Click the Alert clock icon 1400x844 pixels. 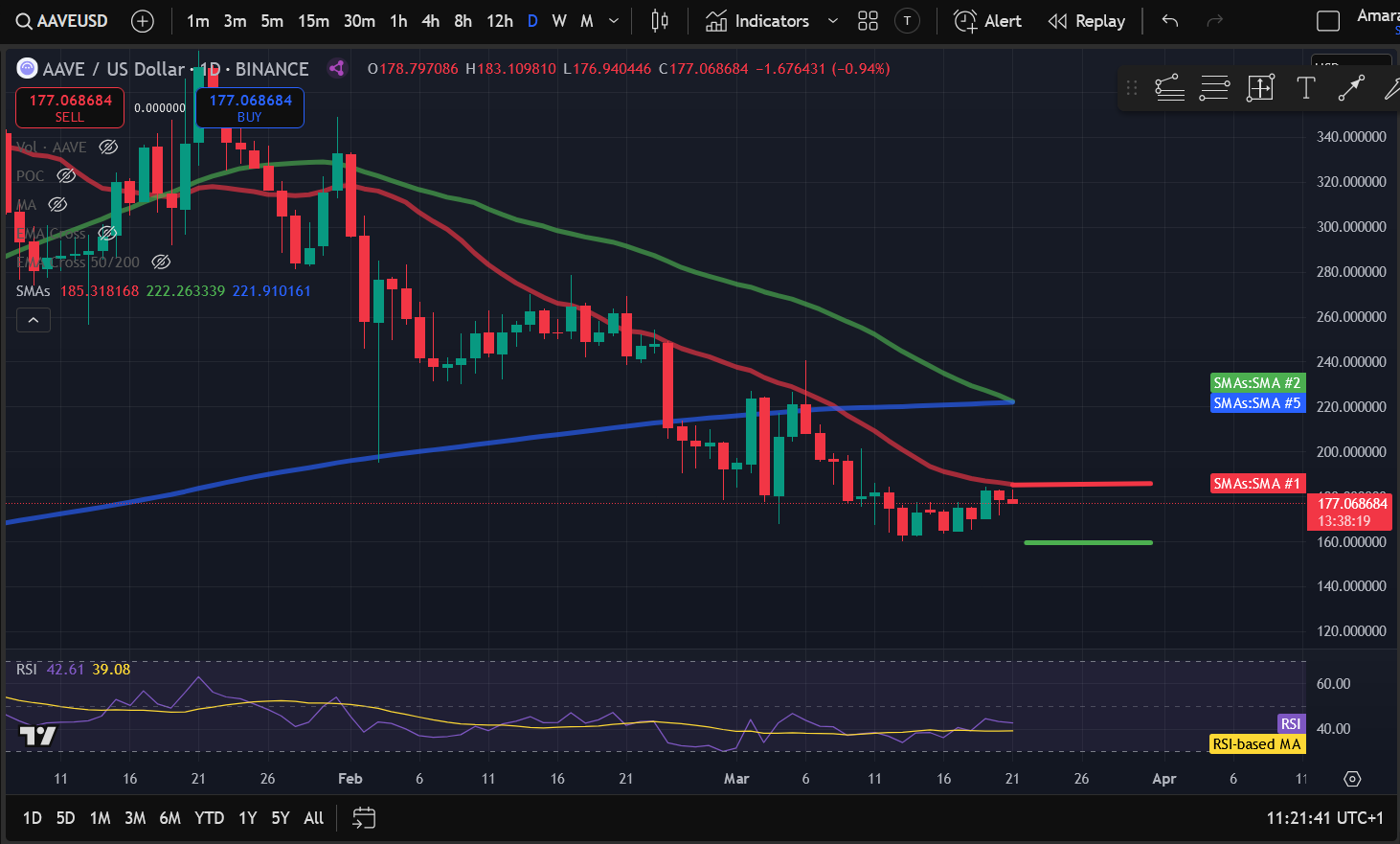[x=965, y=21]
